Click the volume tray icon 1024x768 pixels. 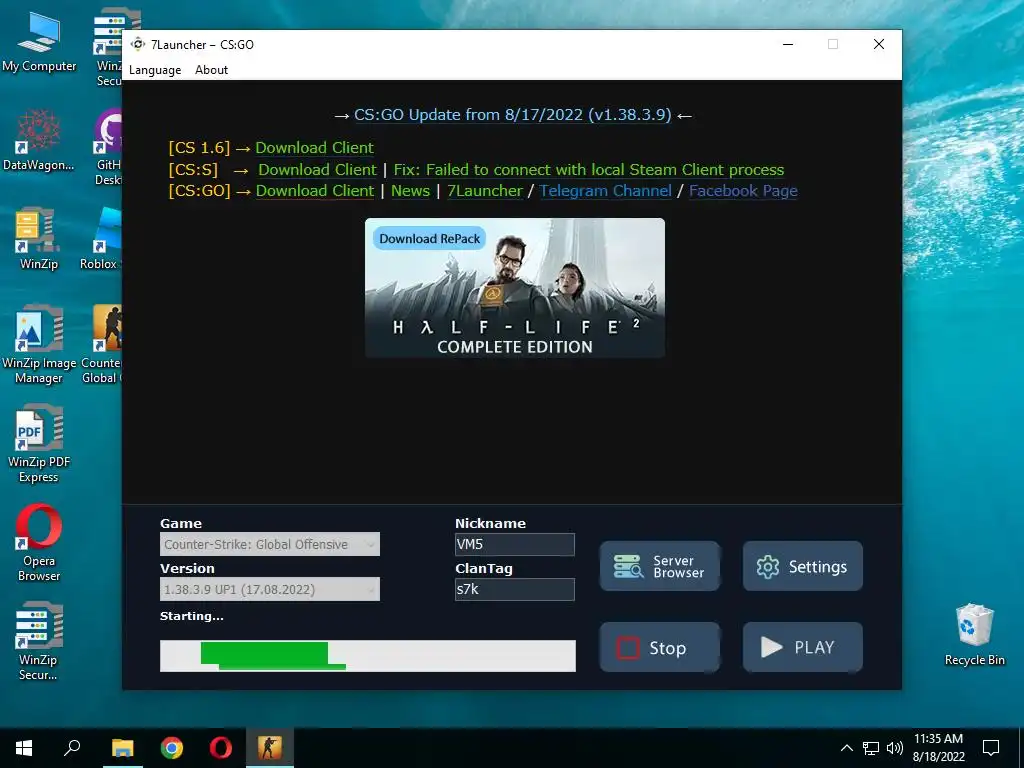(x=895, y=748)
